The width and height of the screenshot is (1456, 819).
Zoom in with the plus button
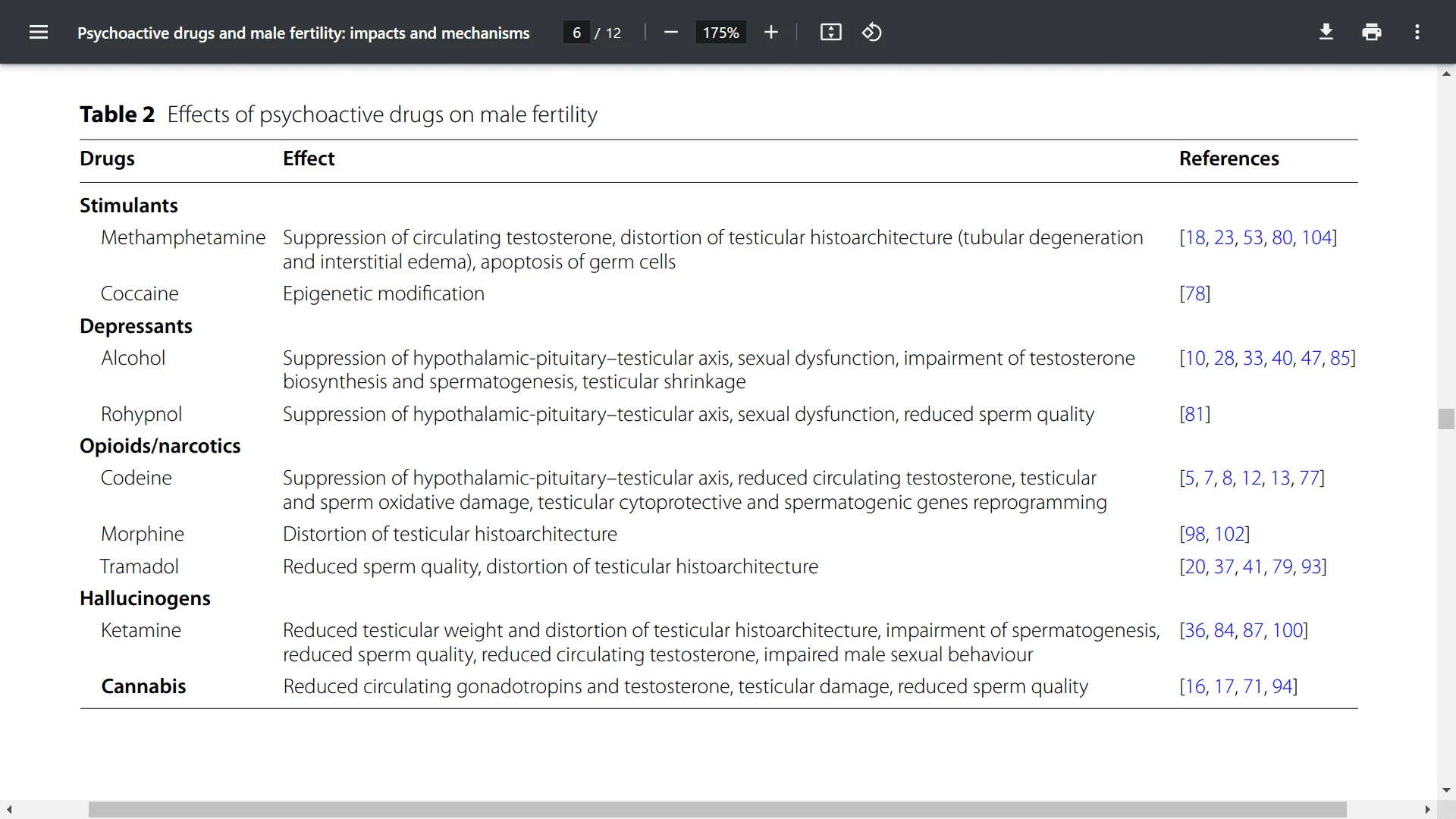(771, 32)
